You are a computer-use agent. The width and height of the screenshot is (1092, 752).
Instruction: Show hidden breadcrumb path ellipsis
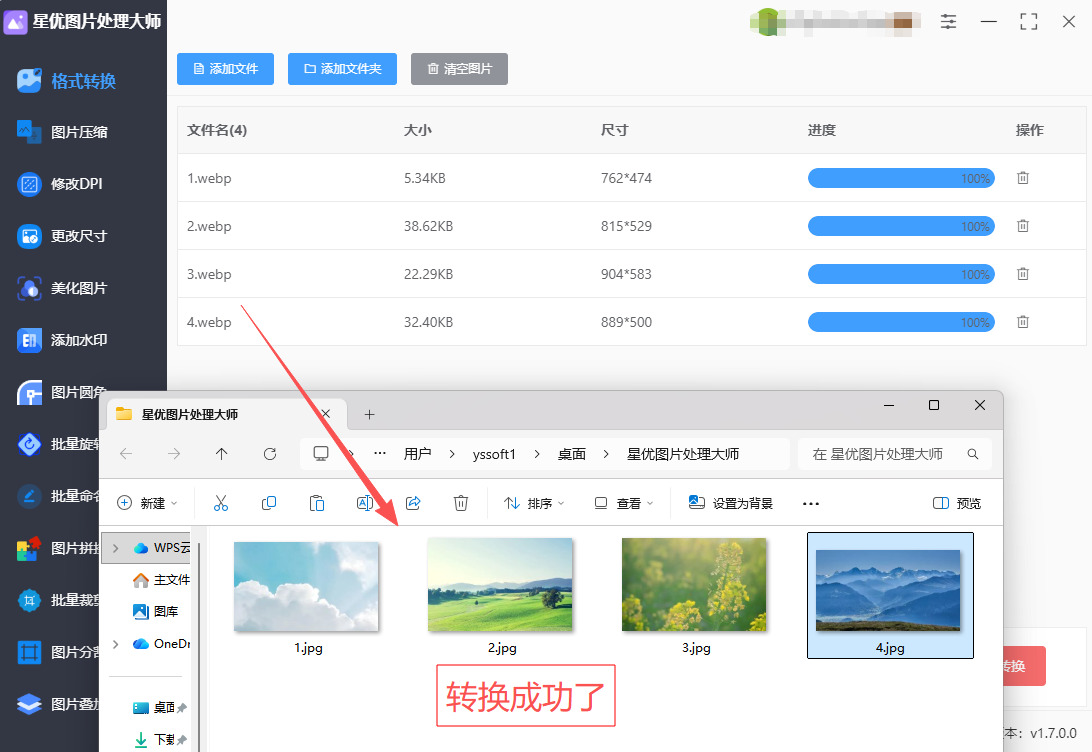point(380,453)
